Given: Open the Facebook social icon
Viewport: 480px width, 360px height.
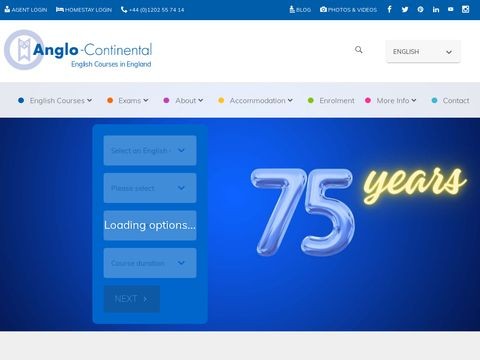Looking at the screenshot, I should click(389, 9).
